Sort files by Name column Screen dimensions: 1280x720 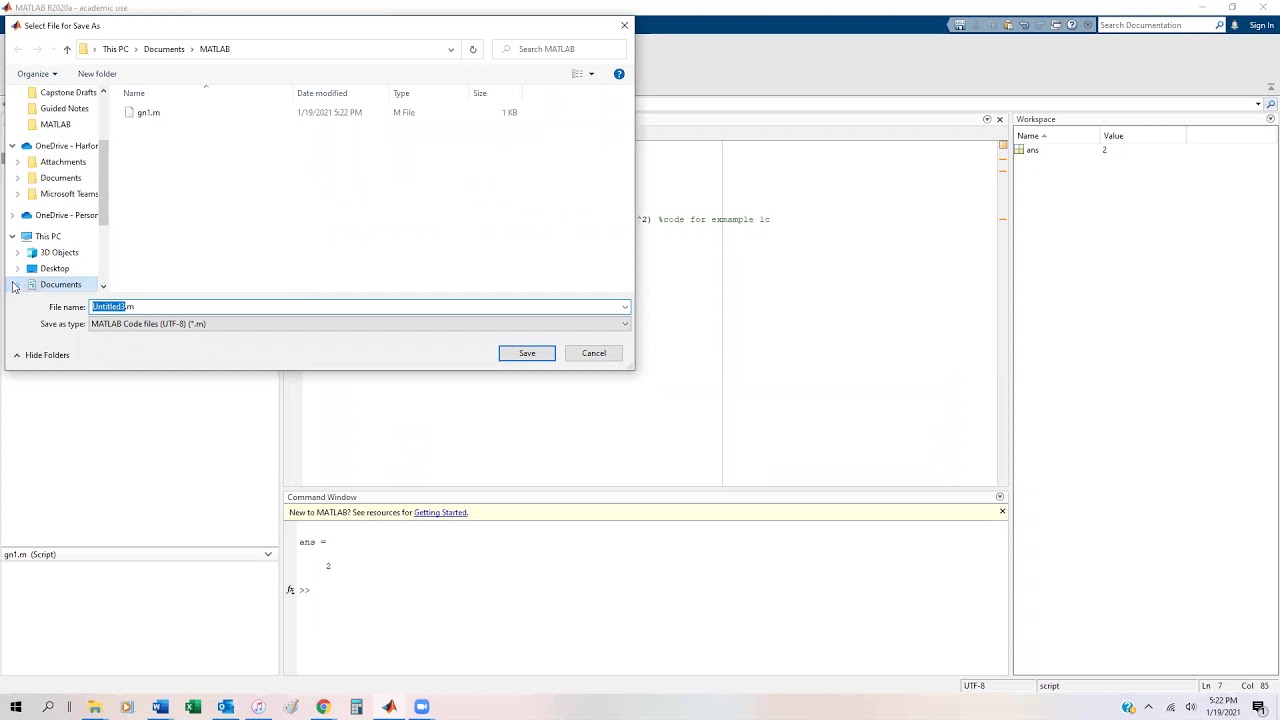(x=134, y=93)
